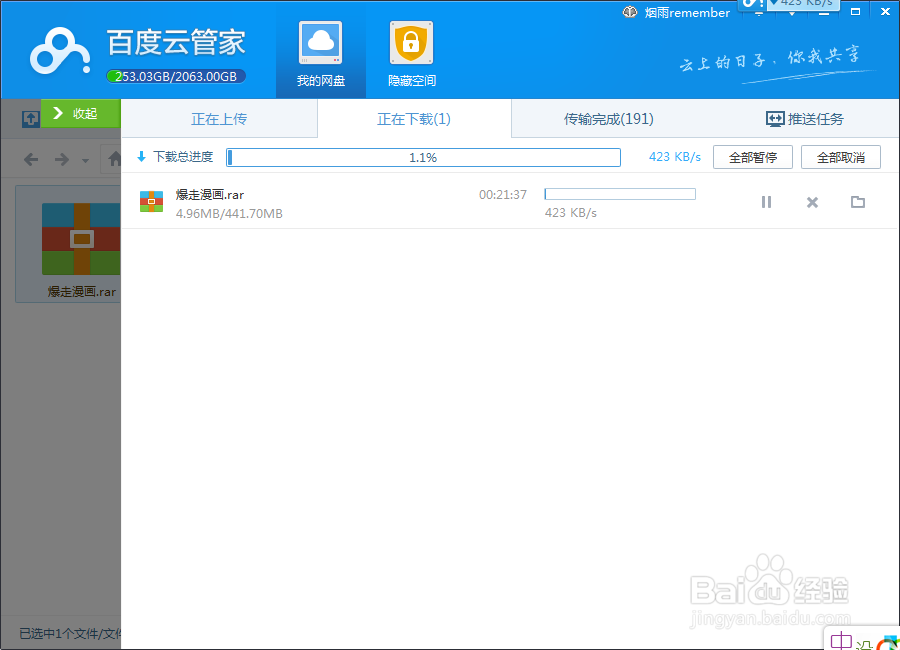Image resolution: width=900 pixels, height=650 pixels.
Task: Click the overall download progress bar at 1.1%
Action: [423, 157]
